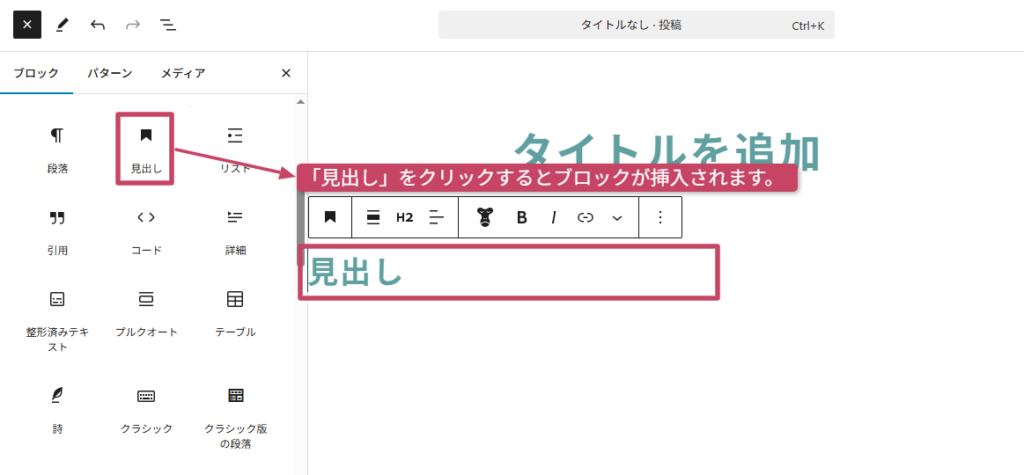Expand more rich text controls chevron

pos(617,218)
